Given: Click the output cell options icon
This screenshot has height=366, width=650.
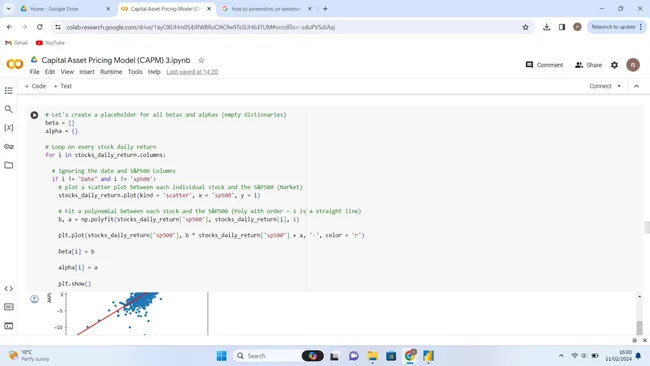Looking at the screenshot, I should click(x=34, y=299).
